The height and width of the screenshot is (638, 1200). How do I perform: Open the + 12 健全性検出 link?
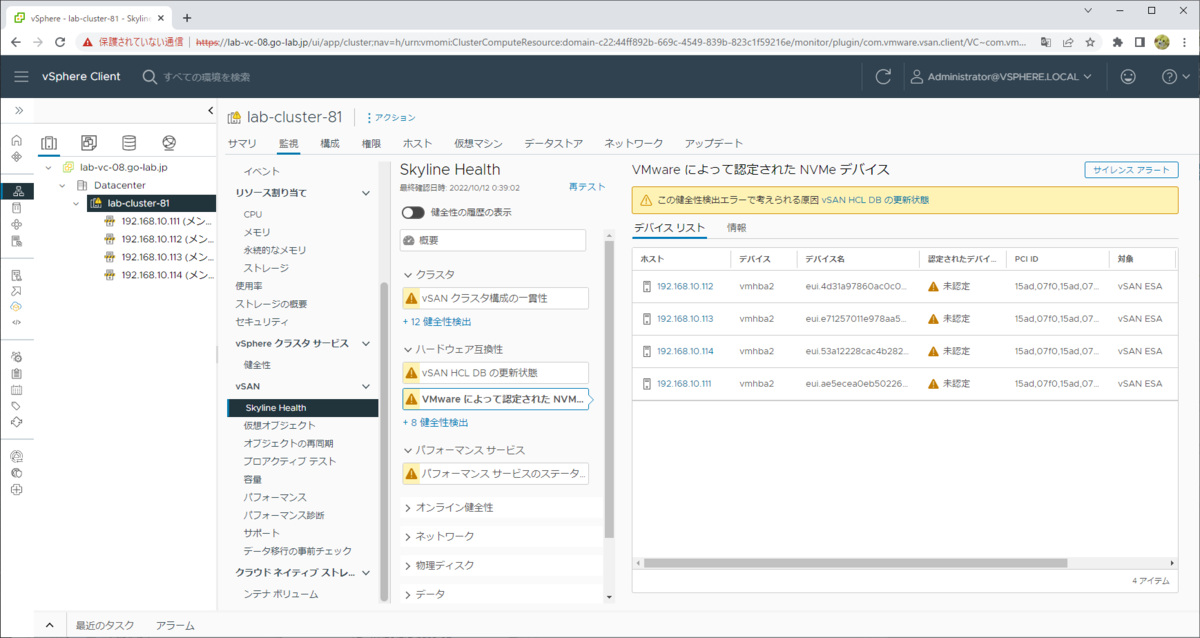click(436, 322)
